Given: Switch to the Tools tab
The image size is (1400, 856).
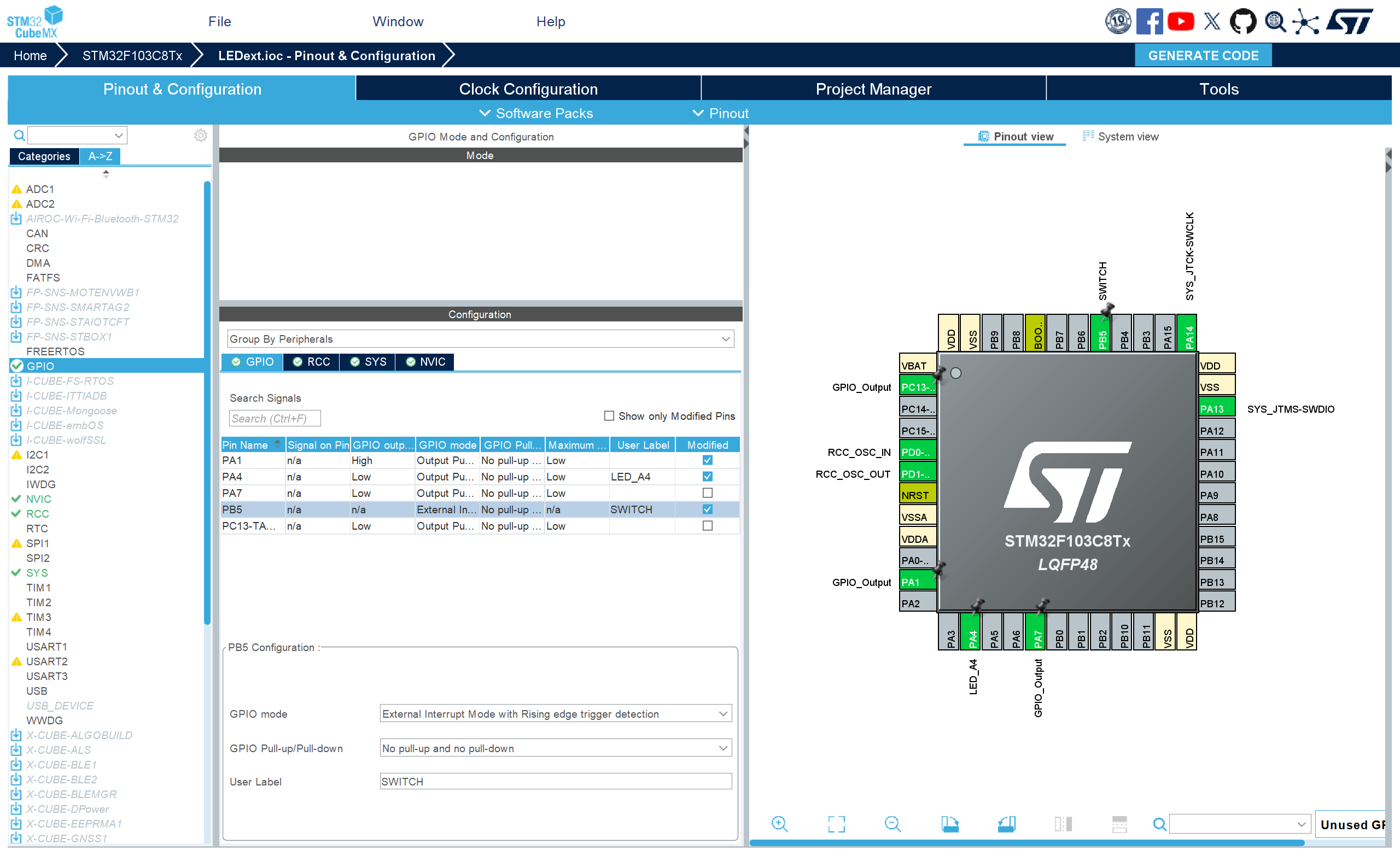Looking at the screenshot, I should (1219, 89).
